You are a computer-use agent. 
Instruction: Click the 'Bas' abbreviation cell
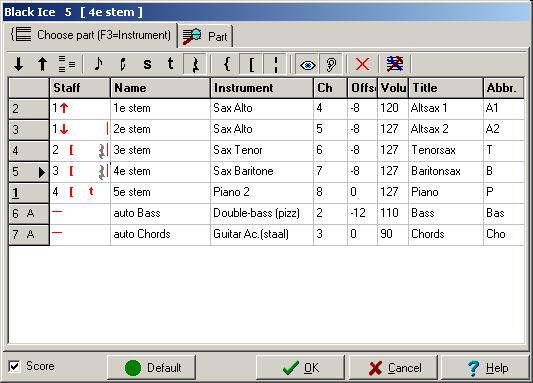504,213
